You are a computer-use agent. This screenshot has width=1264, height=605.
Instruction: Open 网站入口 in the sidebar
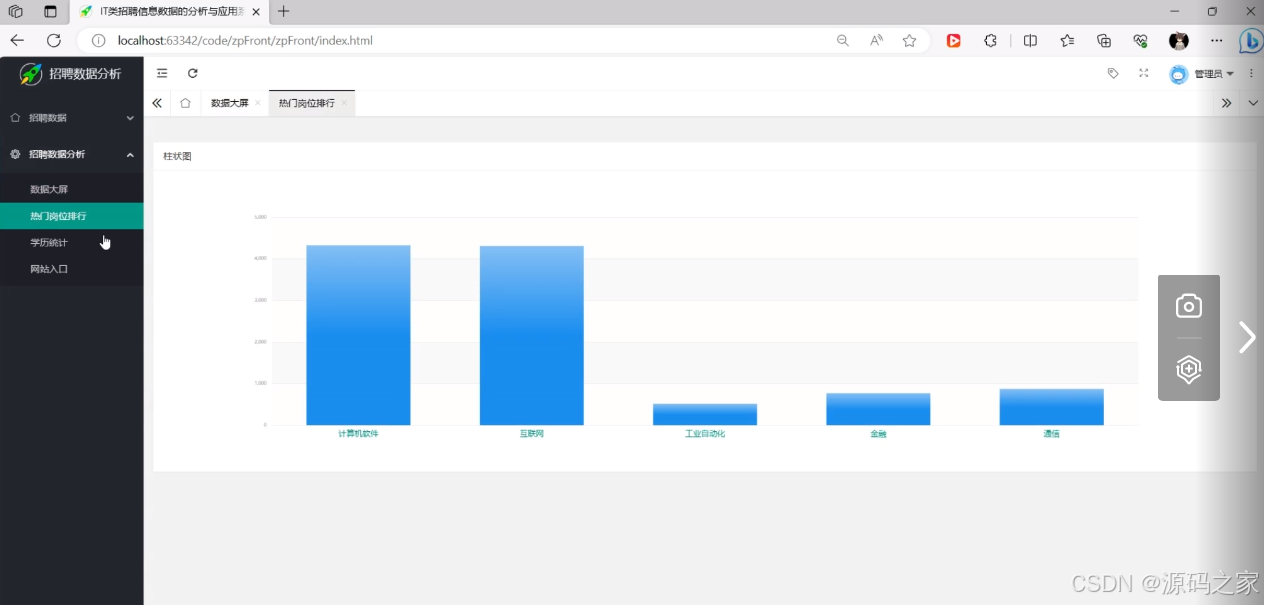pos(71,269)
